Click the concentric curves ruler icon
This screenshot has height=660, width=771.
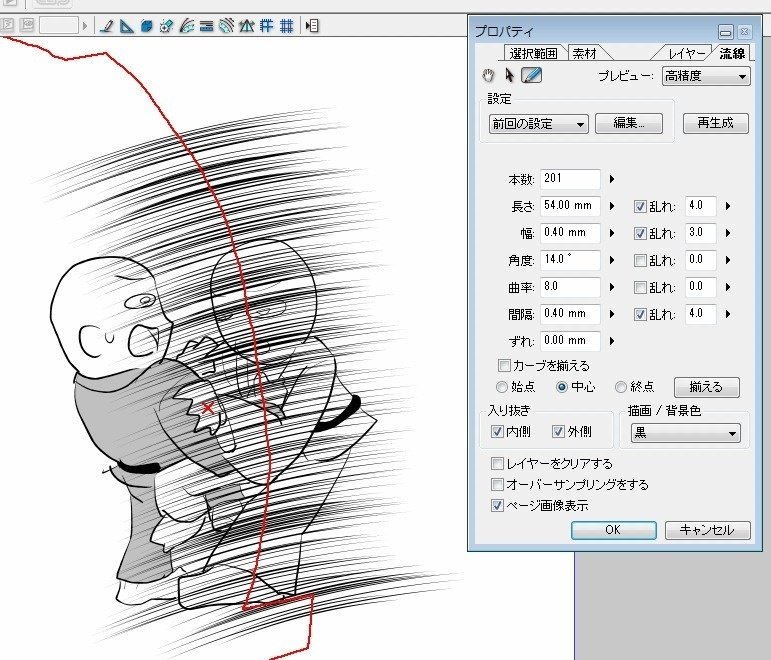[x=226, y=26]
